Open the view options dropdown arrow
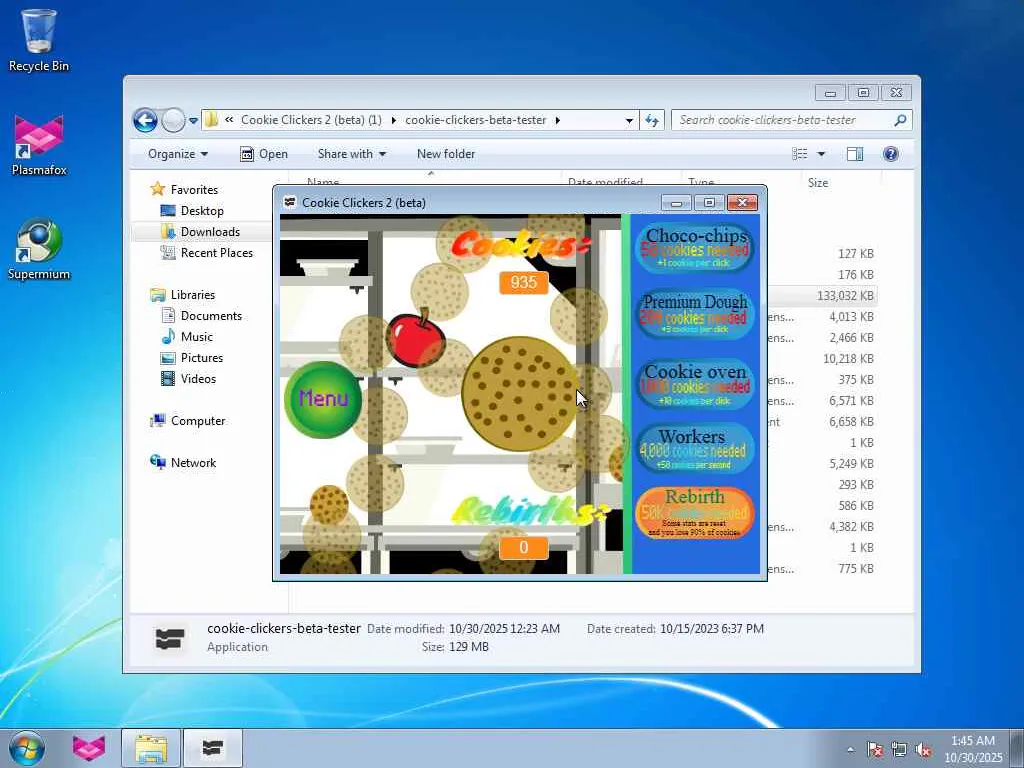 [x=822, y=154]
